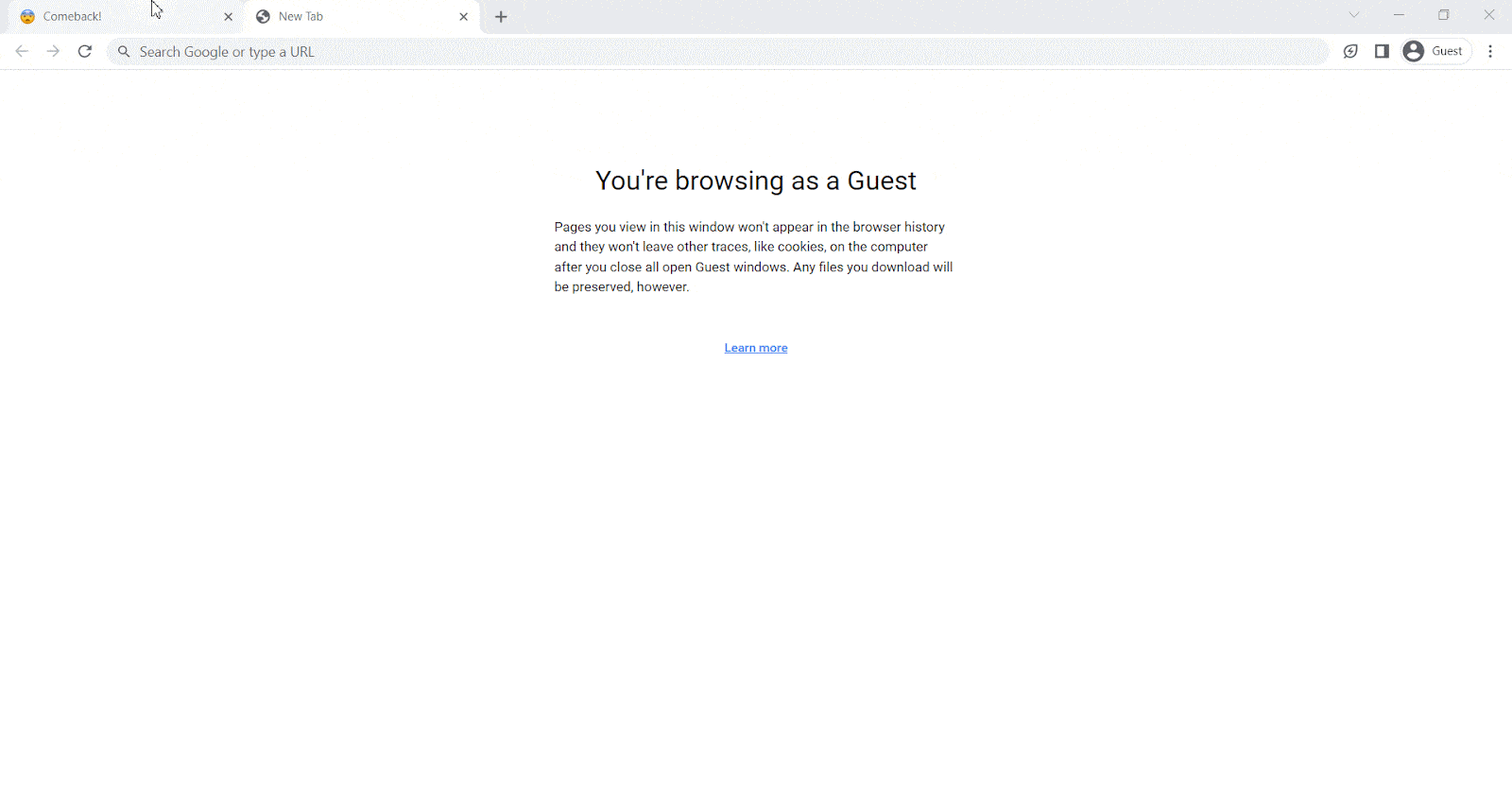Open a new tab with the plus button
1512x811 pixels.
tap(501, 17)
